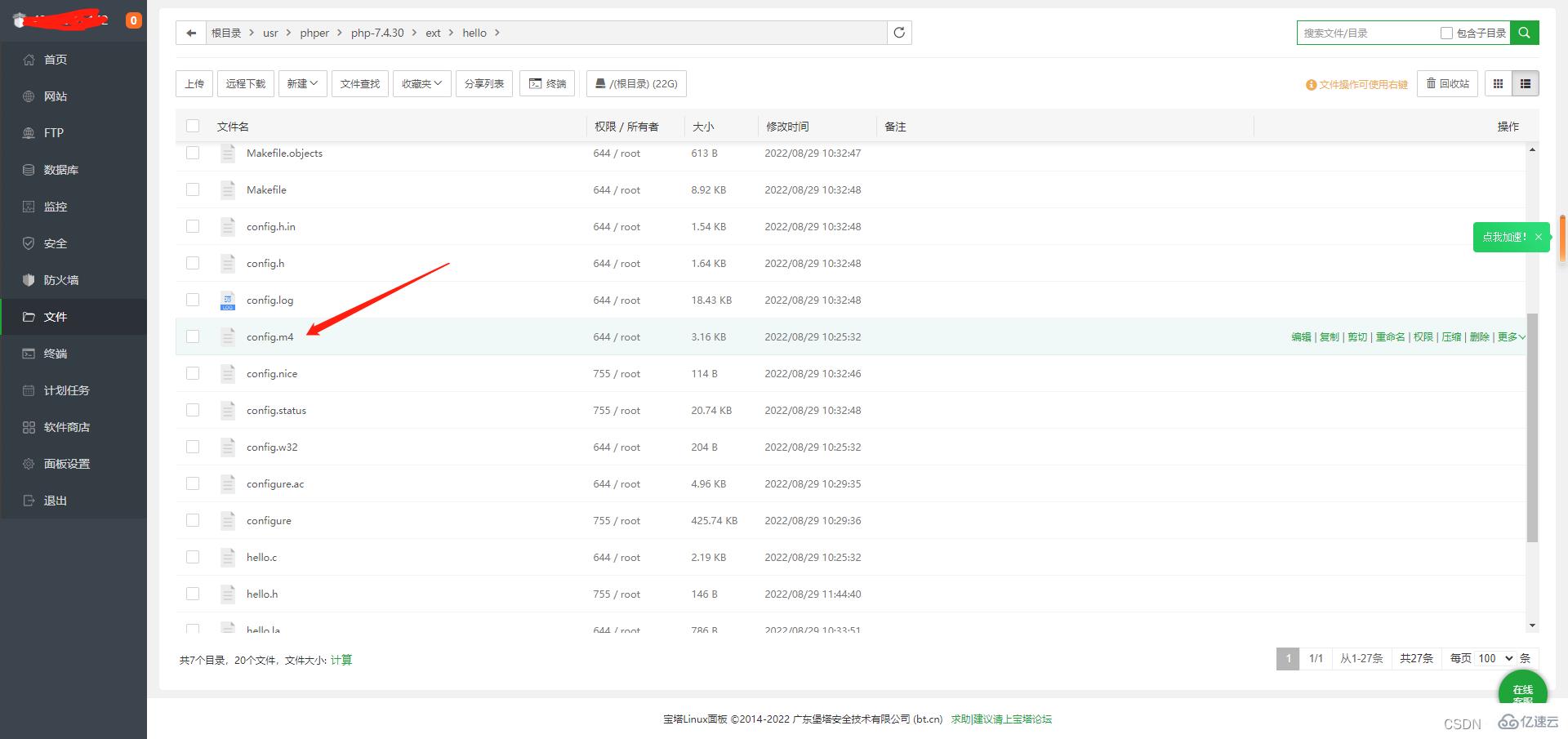Refresh the current directory listing

coord(899,33)
